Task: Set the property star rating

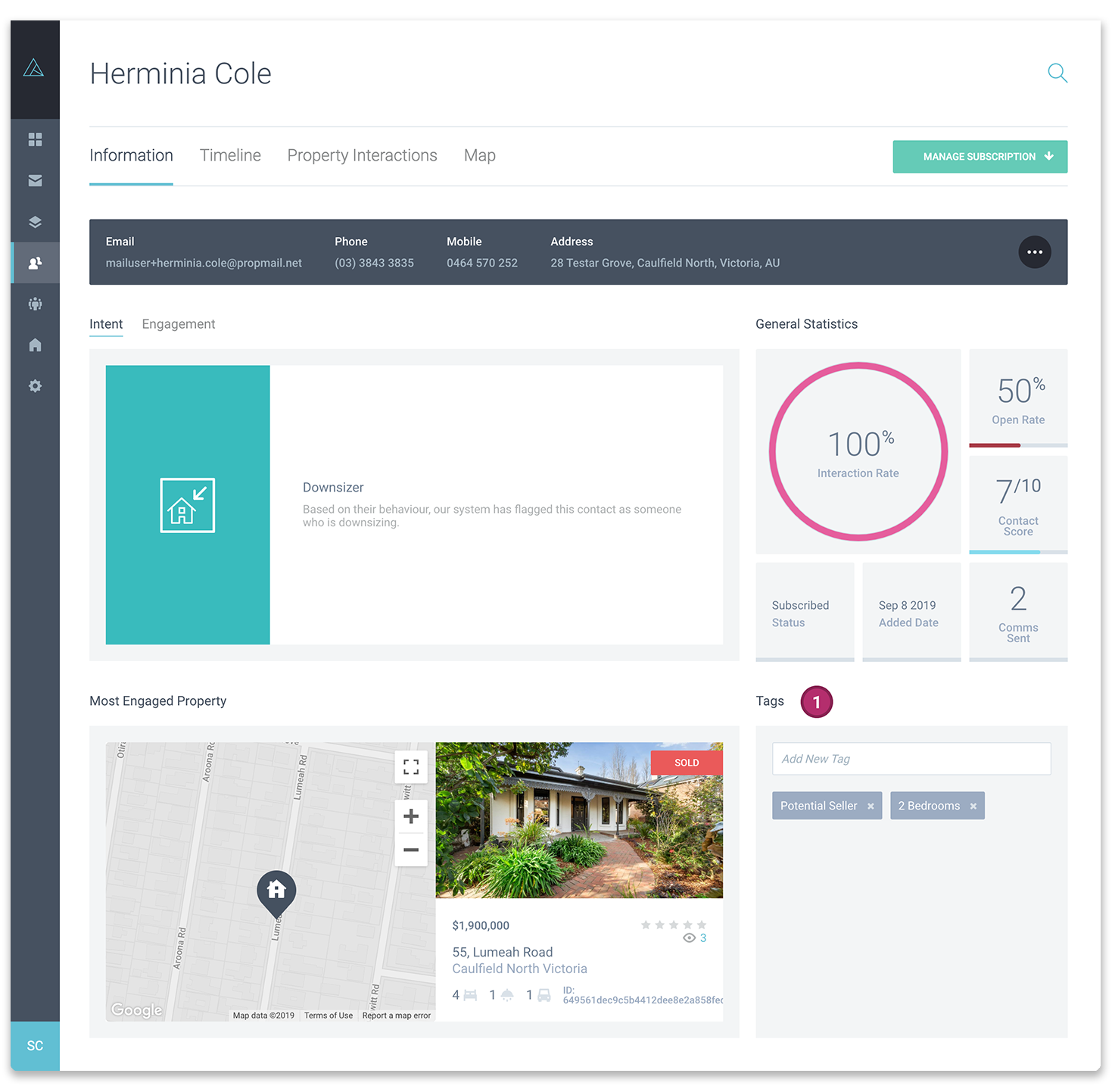Action: tap(674, 925)
